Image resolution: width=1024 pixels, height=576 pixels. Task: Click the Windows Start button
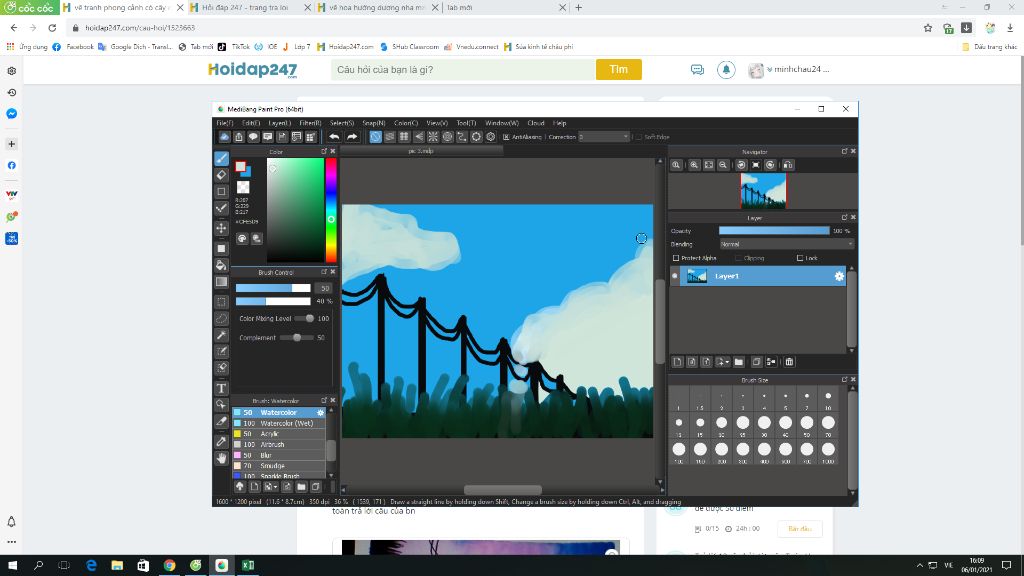[12, 566]
